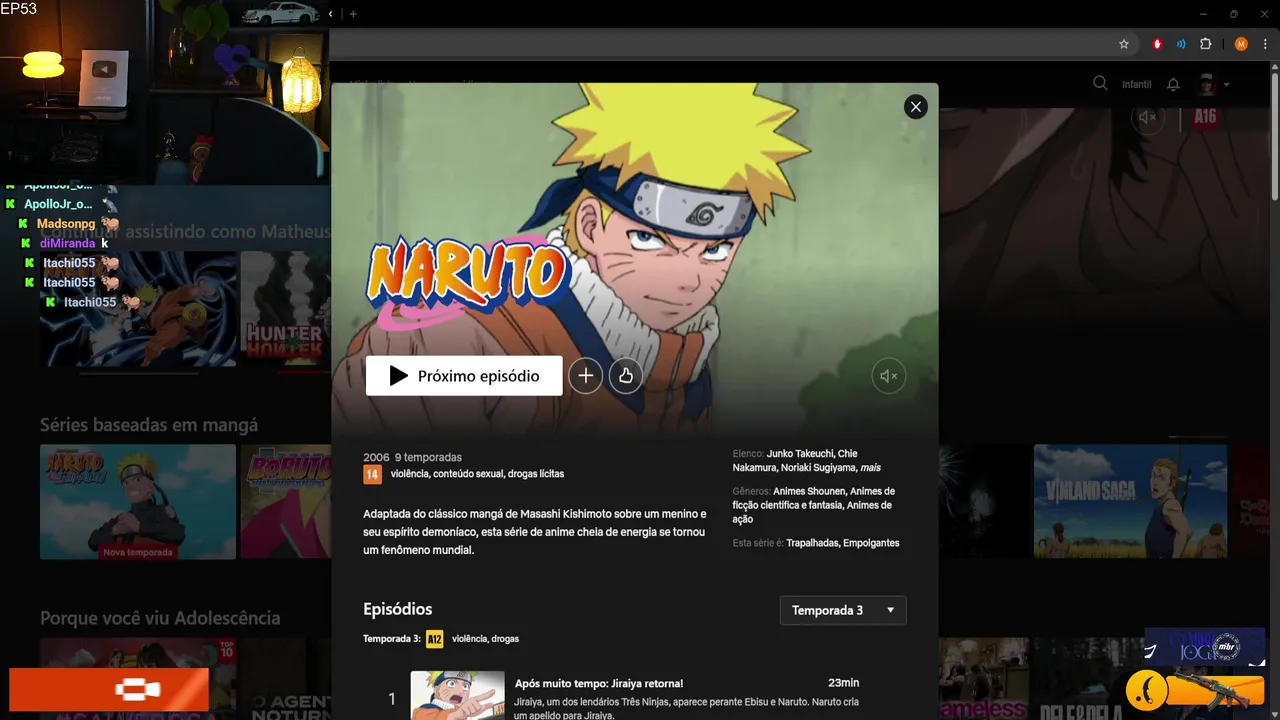Select the Empolgantes tag

871,543
